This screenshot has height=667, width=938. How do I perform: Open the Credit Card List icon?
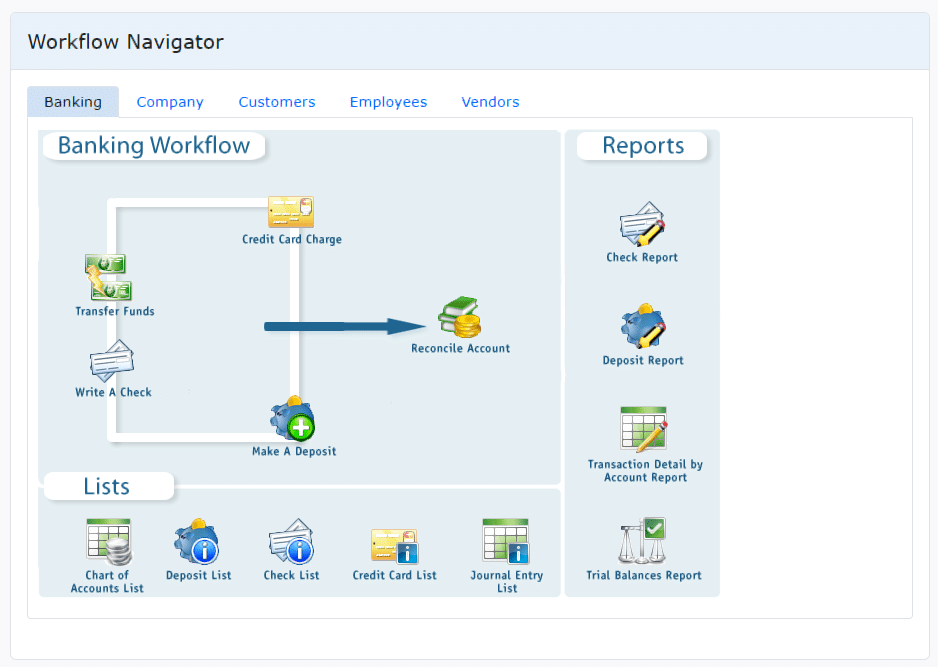pyautogui.click(x=394, y=544)
